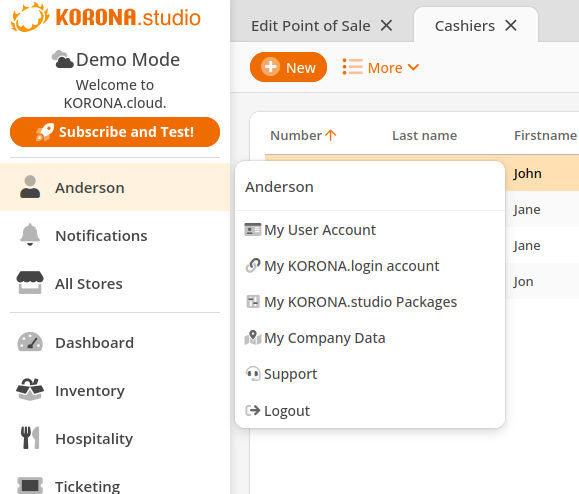579x494 pixels.
Task: Click the ascending sort arrow on Number
Action: point(331,135)
